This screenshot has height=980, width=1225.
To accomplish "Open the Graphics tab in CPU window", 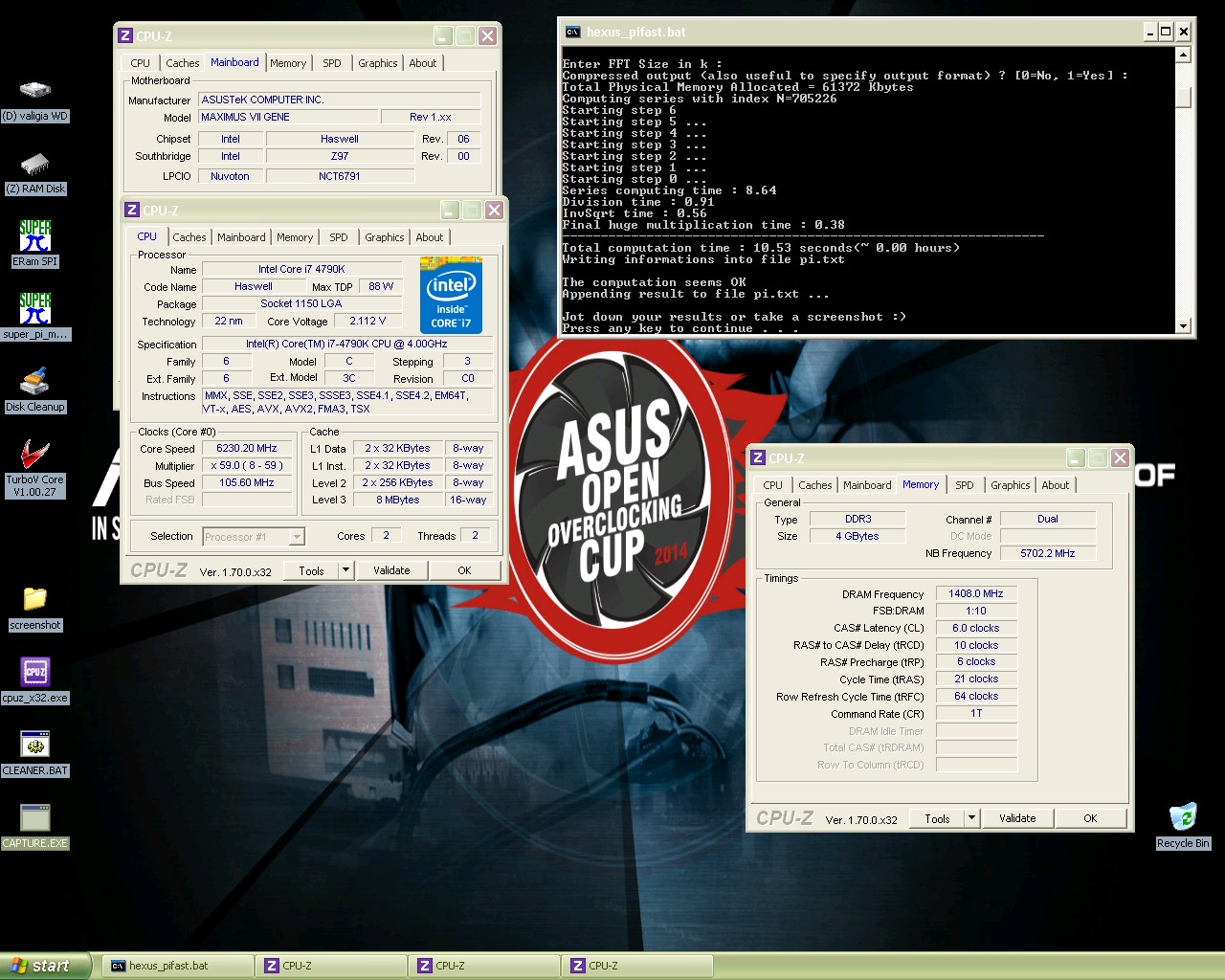I will (x=385, y=237).
